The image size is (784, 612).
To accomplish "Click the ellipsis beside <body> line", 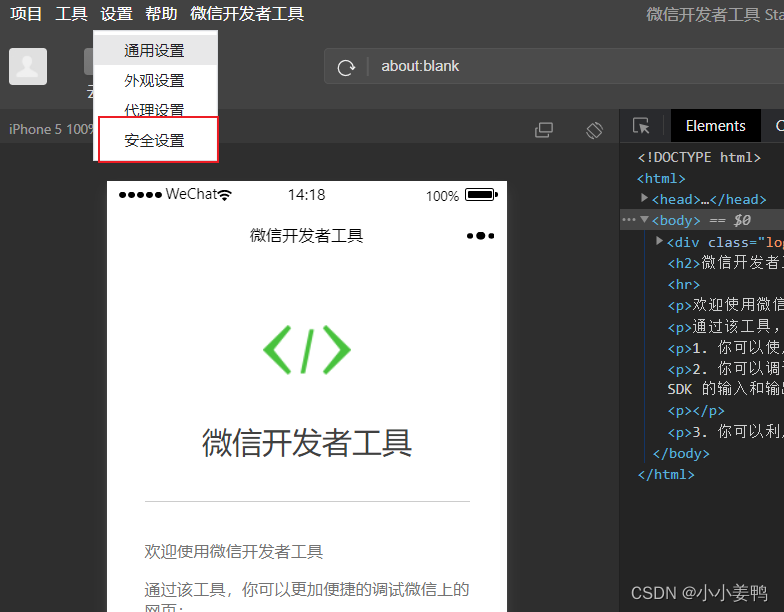I will point(628,220).
